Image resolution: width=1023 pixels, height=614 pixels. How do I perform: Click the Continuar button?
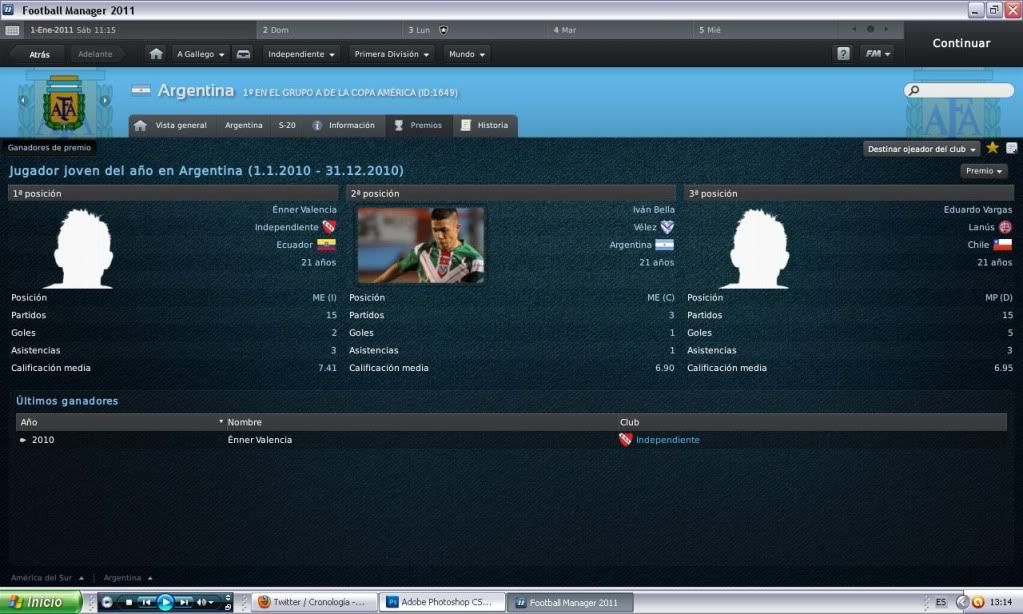point(960,43)
